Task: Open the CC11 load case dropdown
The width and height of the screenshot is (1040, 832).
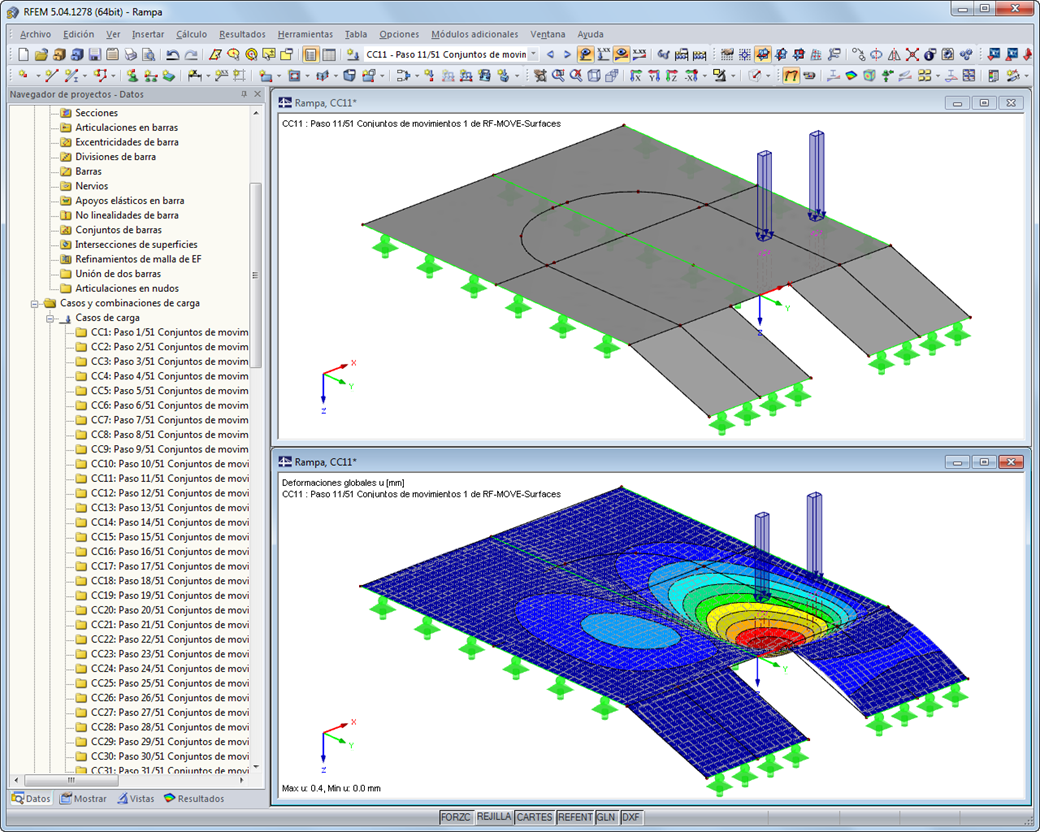Action: 533,53
